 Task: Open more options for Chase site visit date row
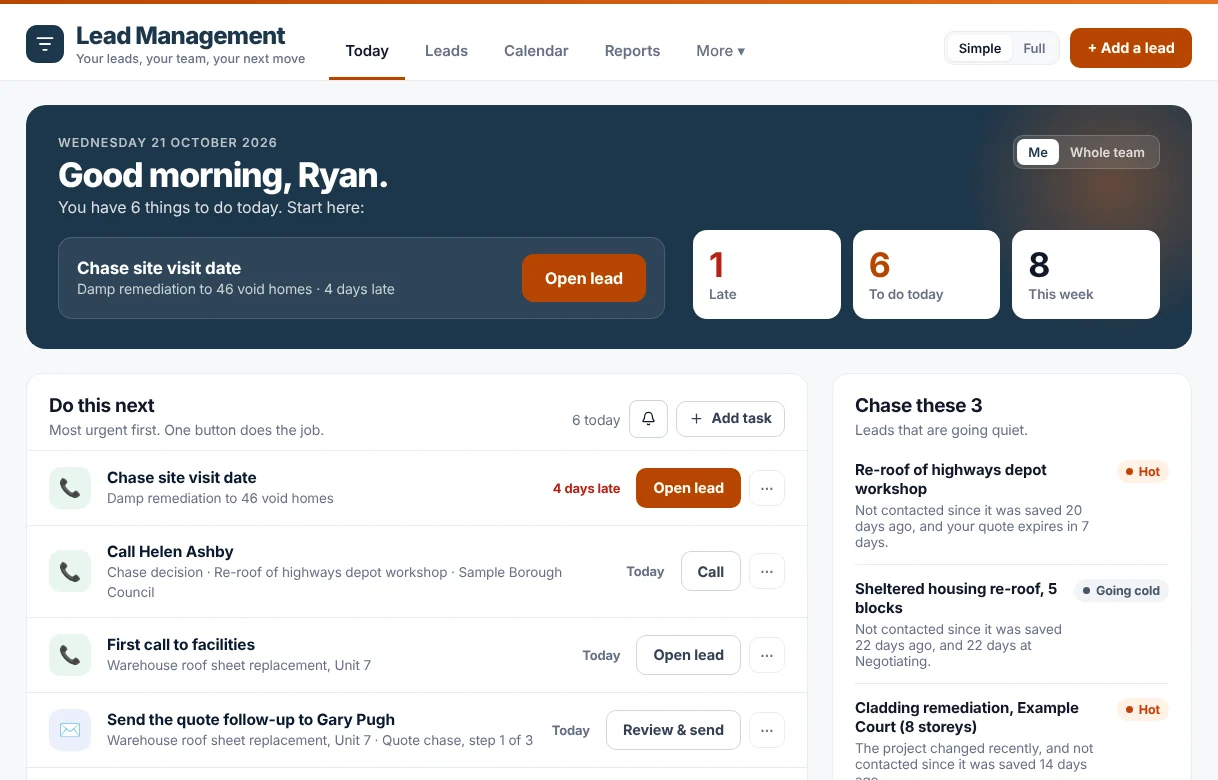[x=767, y=488]
